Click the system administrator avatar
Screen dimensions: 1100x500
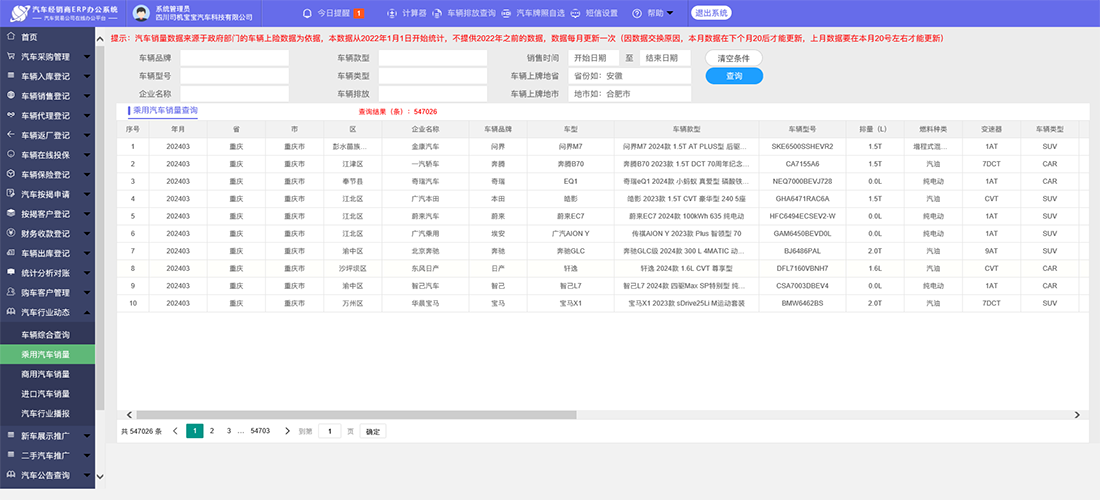[x=142, y=13]
